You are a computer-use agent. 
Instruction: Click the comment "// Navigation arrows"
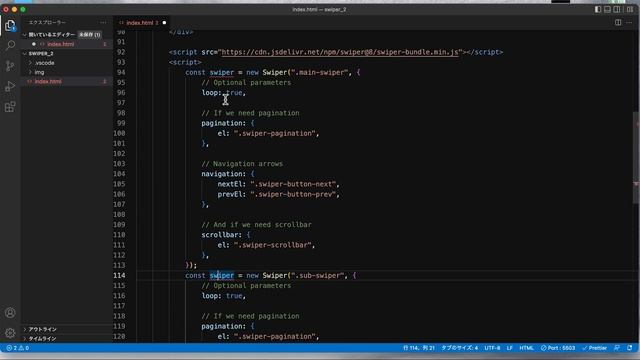pos(242,164)
